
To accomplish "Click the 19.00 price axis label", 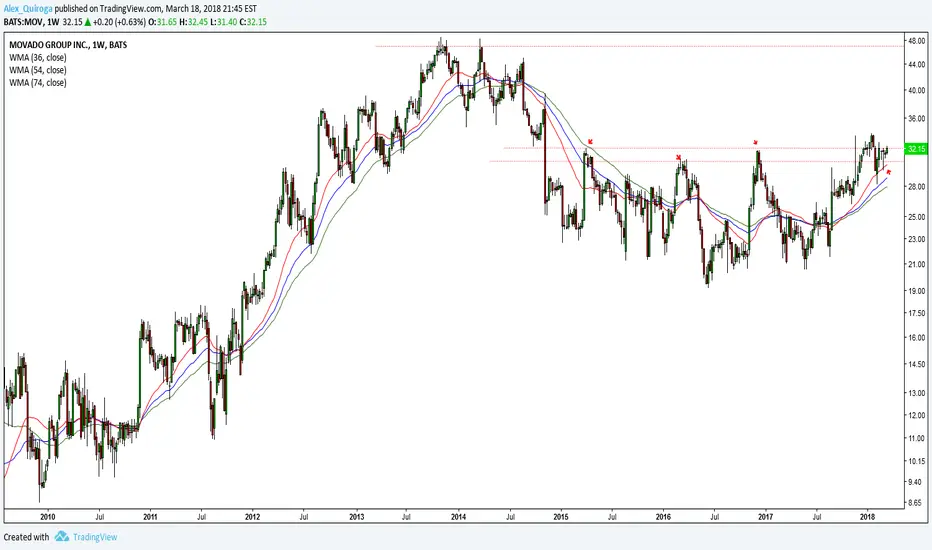I will point(917,291).
